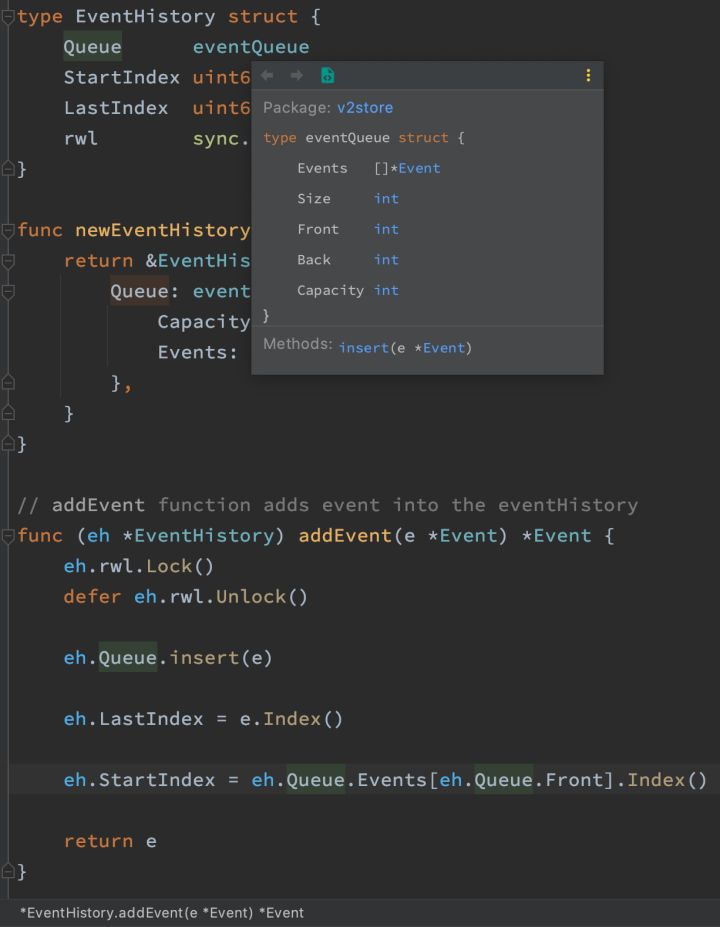Click Event link in insert method signature
Viewport: 720px width, 927px height.
pos(444,348)
